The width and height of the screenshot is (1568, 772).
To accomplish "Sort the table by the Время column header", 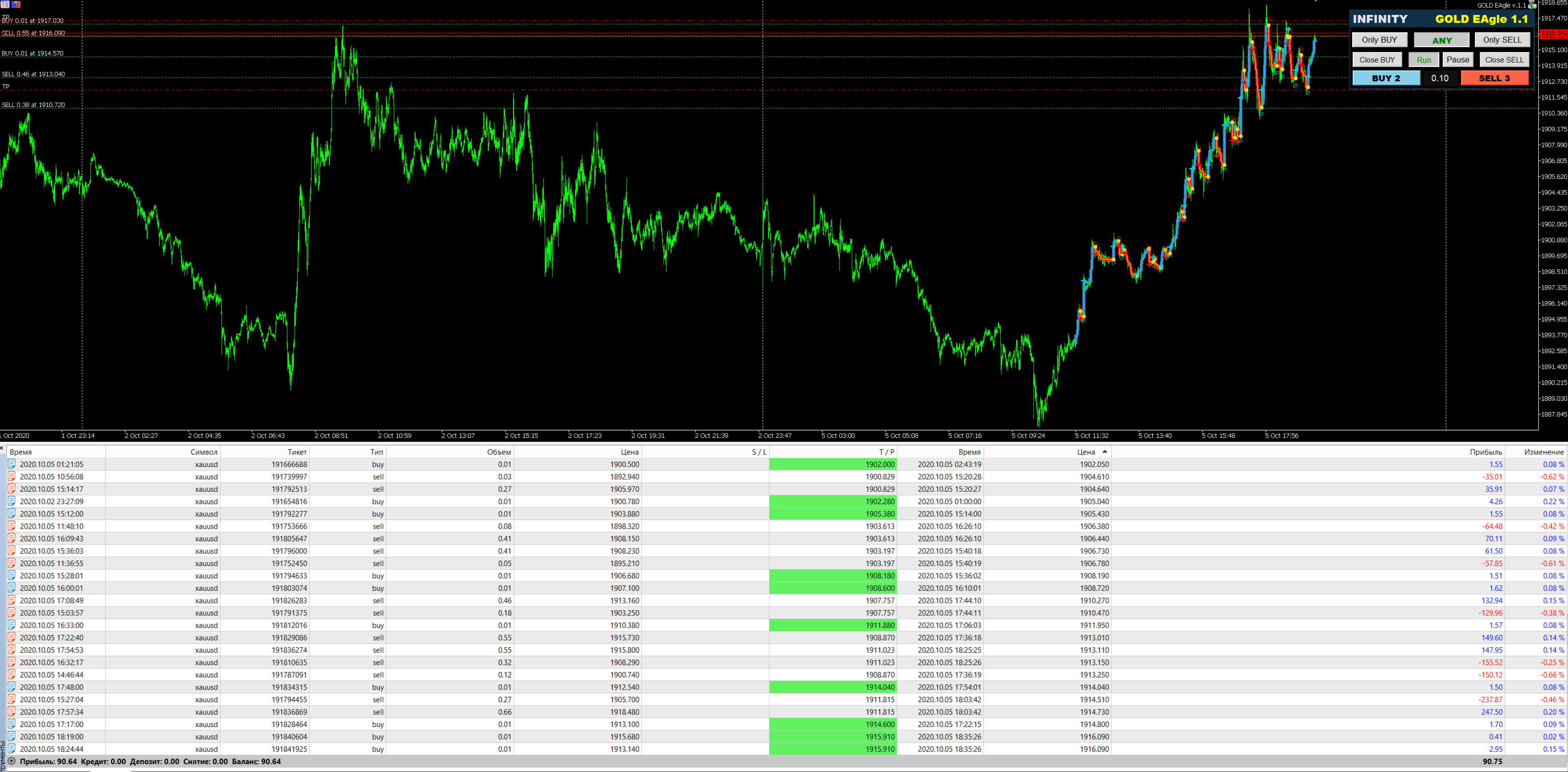I will coord(21,452).
